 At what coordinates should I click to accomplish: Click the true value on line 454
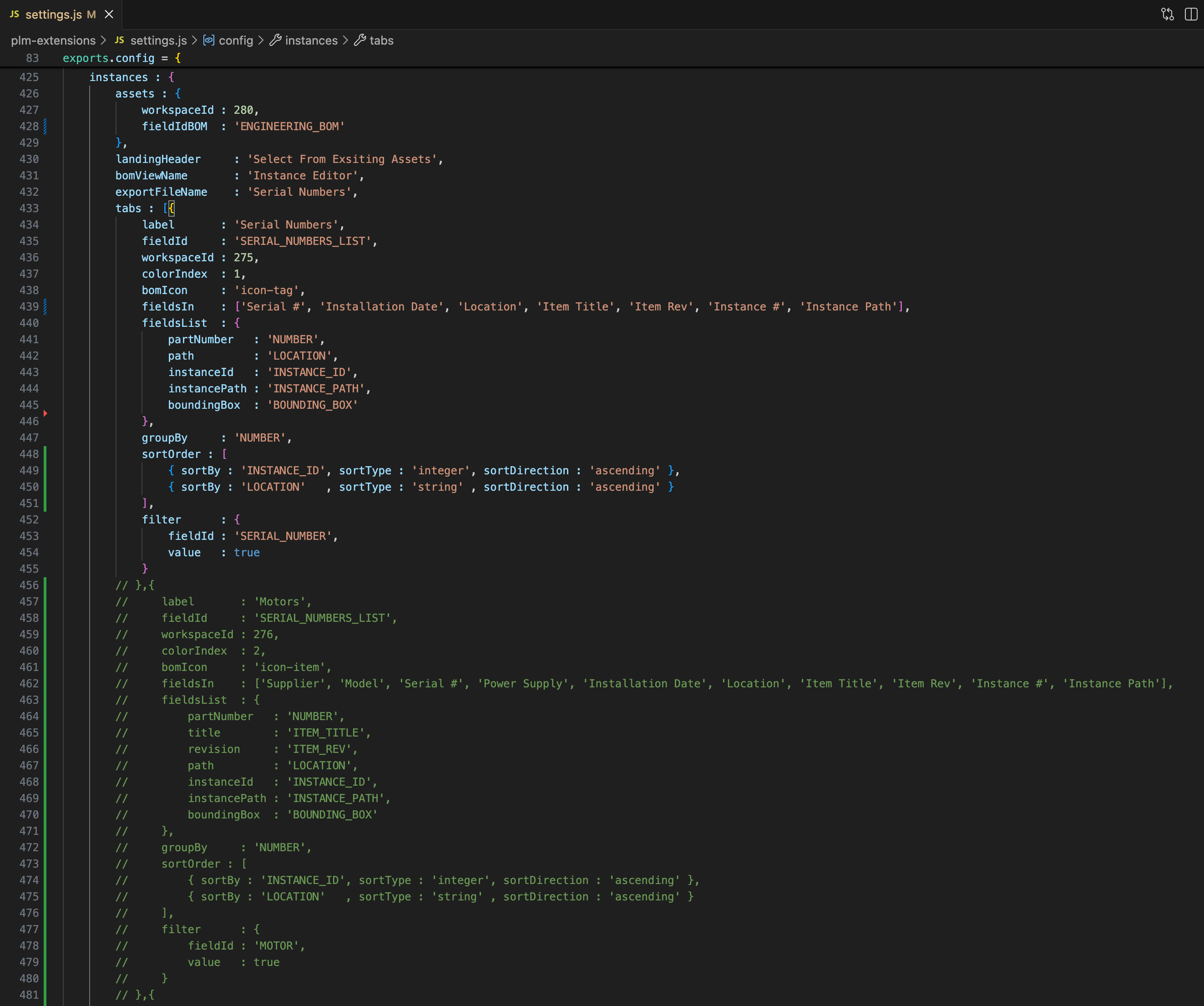[x=247, y=552]
